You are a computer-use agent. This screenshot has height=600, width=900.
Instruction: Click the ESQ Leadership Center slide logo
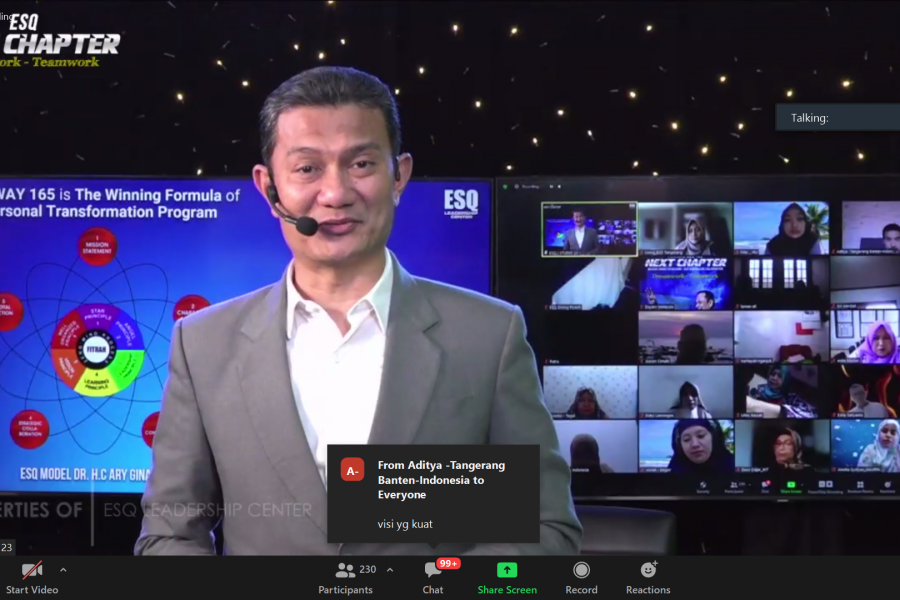click(460, 201)
